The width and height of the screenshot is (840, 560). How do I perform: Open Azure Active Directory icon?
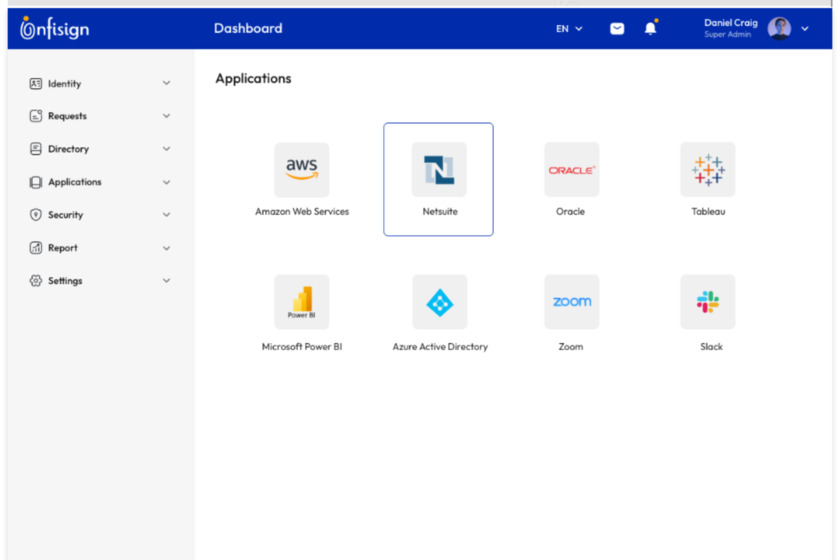point(439,302)
